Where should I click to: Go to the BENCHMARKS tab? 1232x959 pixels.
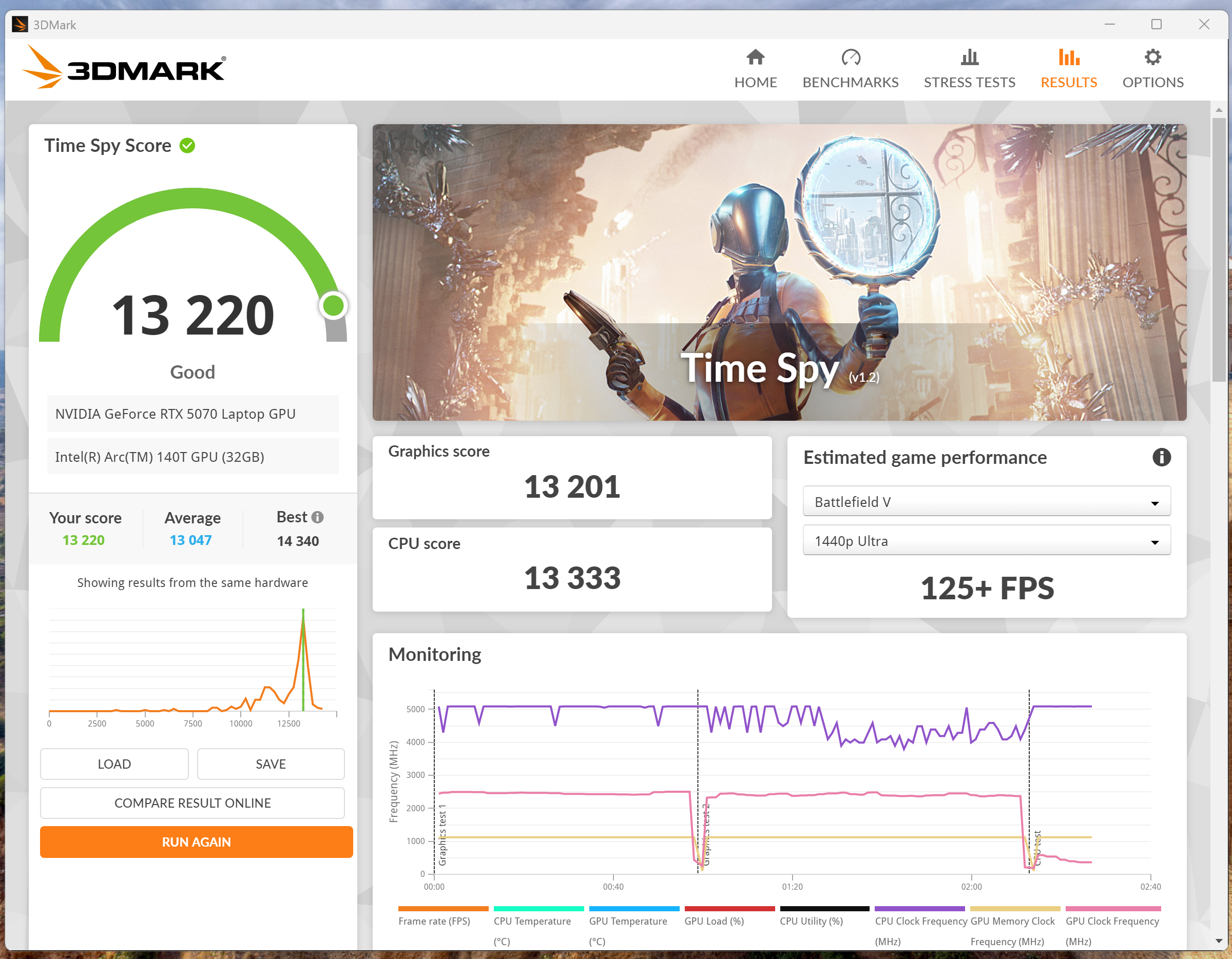coord(850,82)
